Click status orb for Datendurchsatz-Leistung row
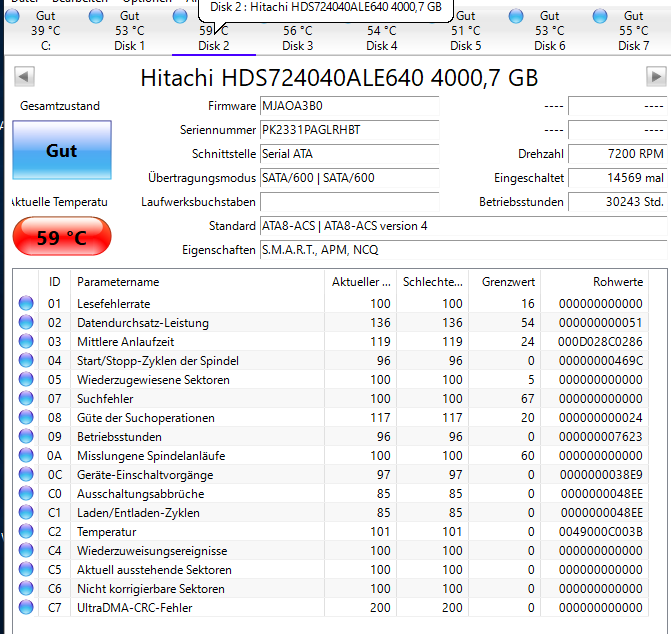This screenshot has width=671, height=634. point(26,322)
